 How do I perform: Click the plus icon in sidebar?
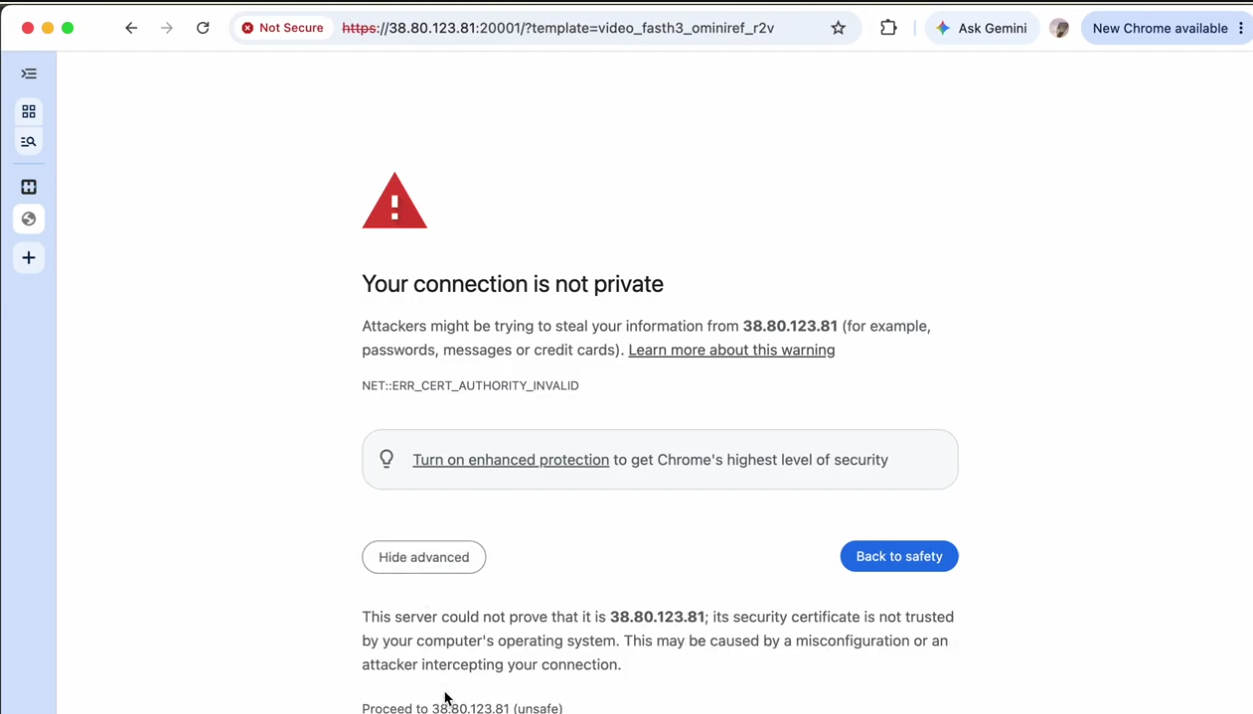point(29,258)
